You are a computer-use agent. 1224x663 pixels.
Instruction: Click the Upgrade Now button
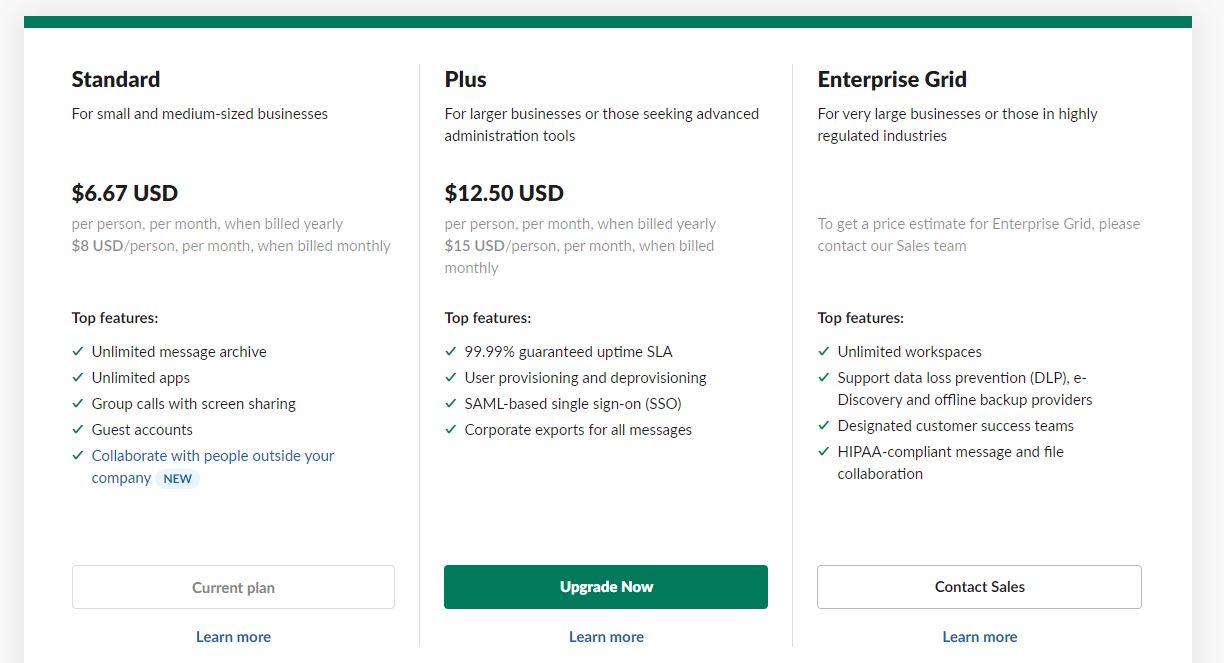[606, 587]
